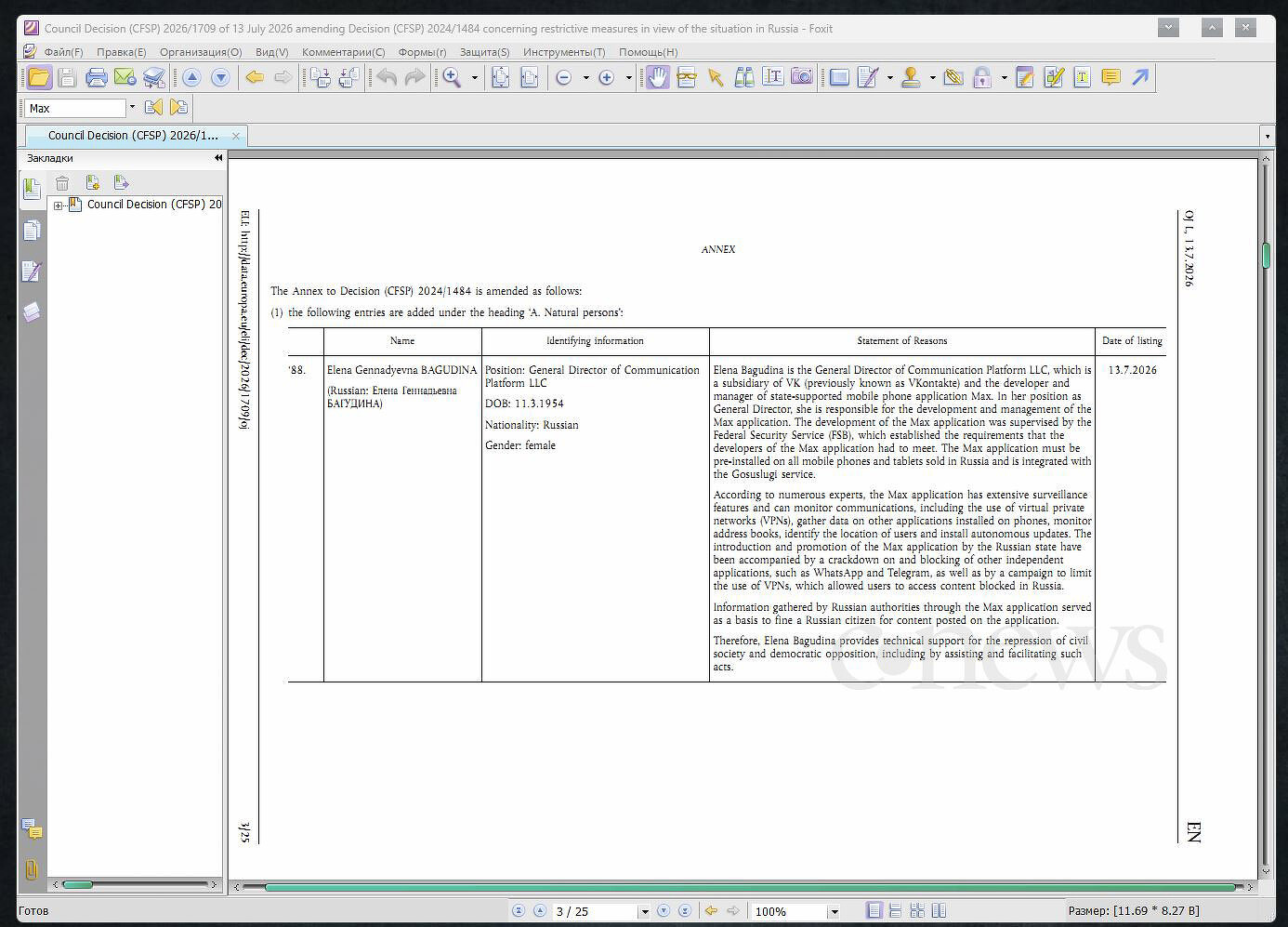Screen dimensions: 1288x927
Task: Open a file with the folder icon
Action: pos(38,78)
